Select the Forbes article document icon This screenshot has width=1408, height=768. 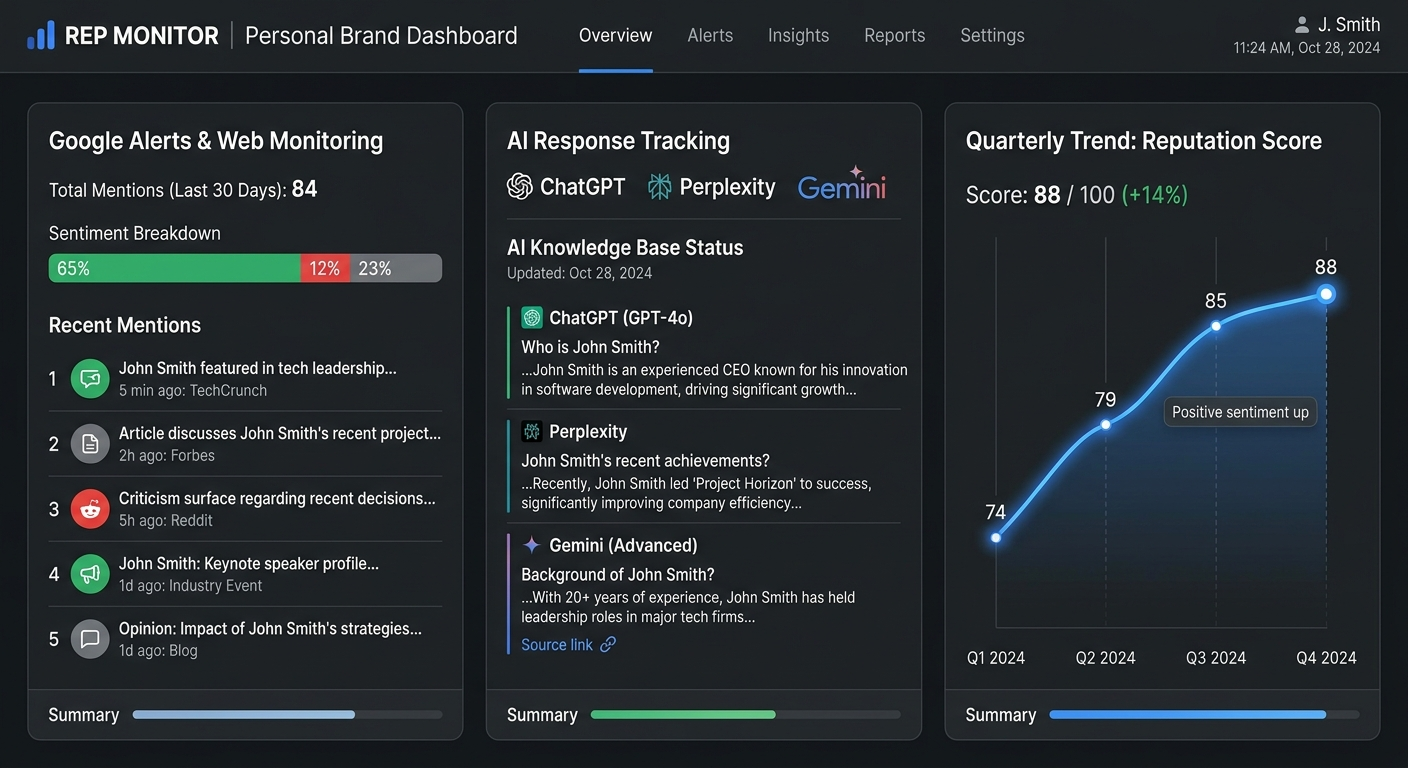coord(90,443)
